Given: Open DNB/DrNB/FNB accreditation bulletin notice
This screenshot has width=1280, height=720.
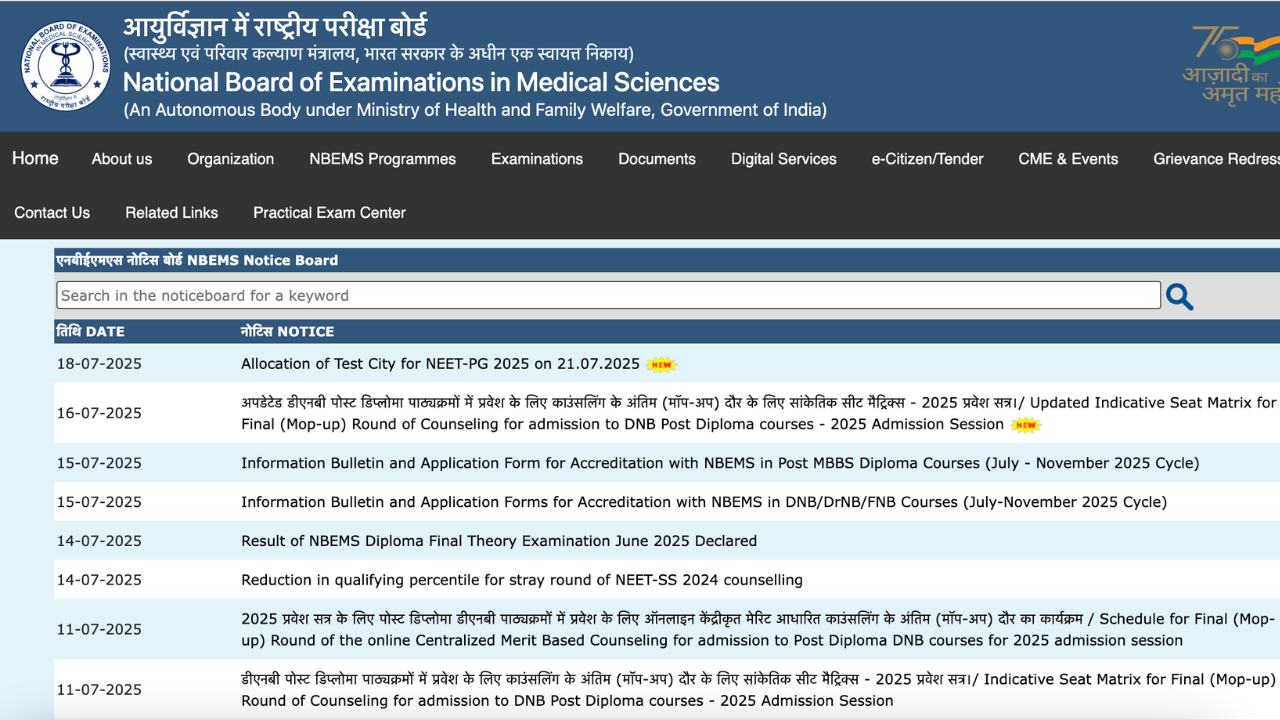Looking at the screenshot, I should (704, 502).
